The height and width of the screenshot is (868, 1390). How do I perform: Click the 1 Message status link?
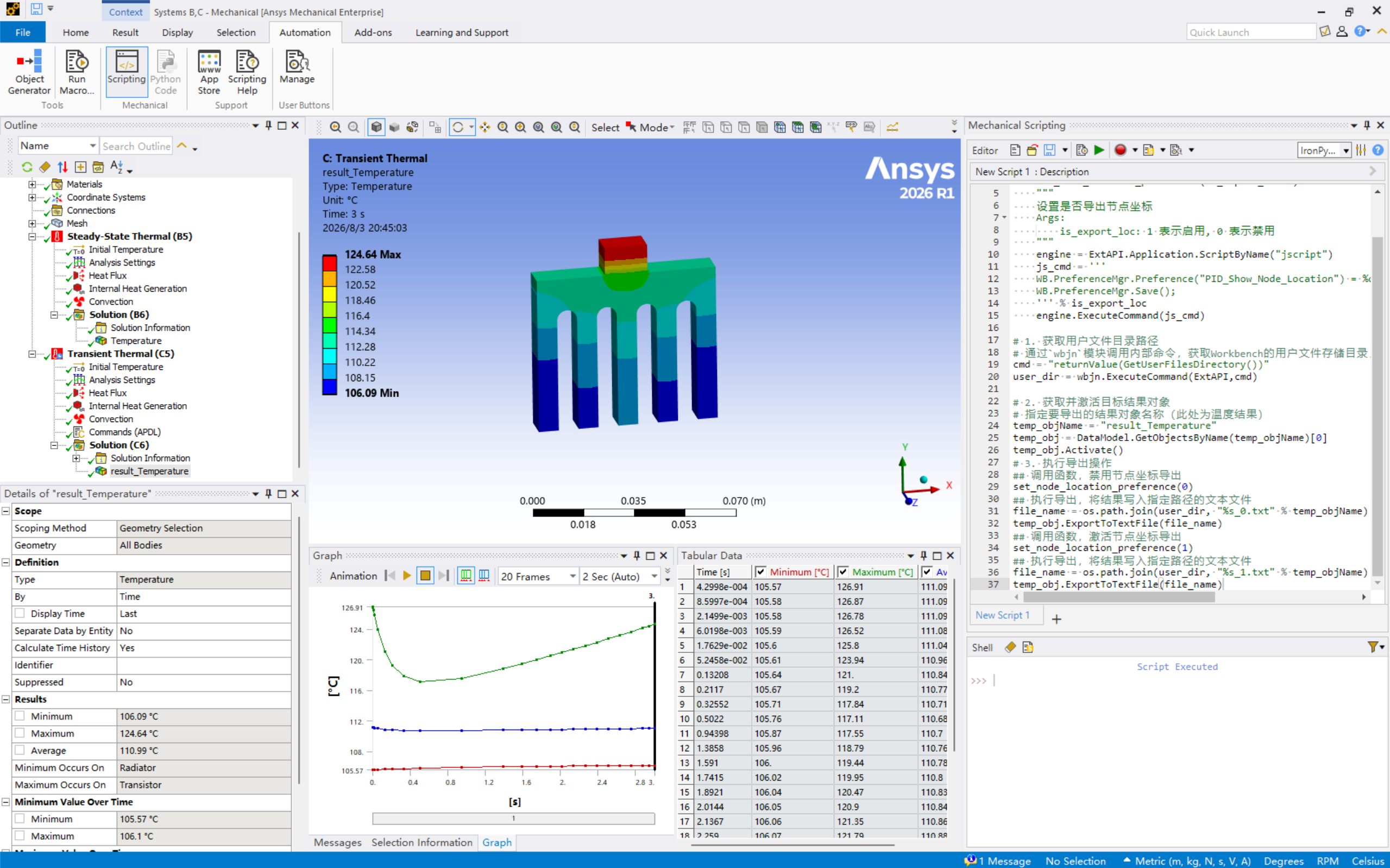click(998, 860)
